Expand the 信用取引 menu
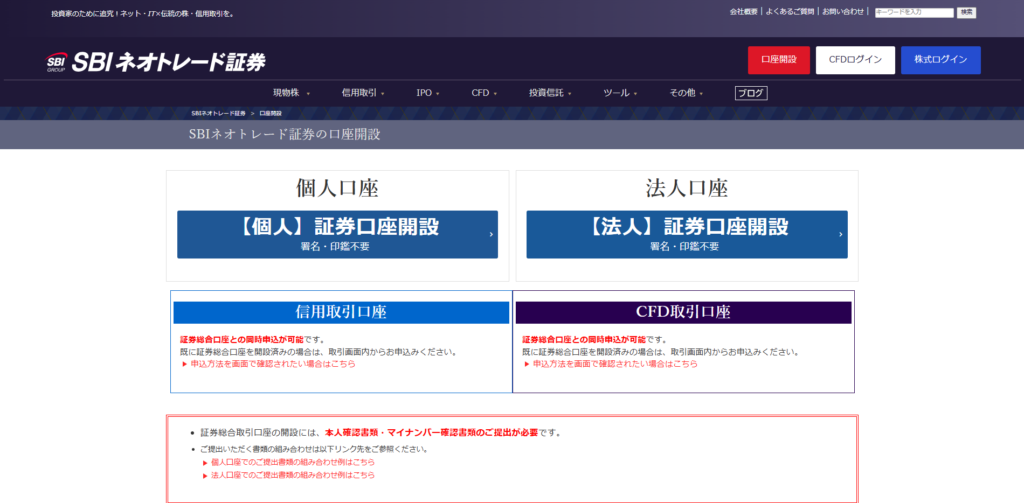1024x503 pixels. 363,93
